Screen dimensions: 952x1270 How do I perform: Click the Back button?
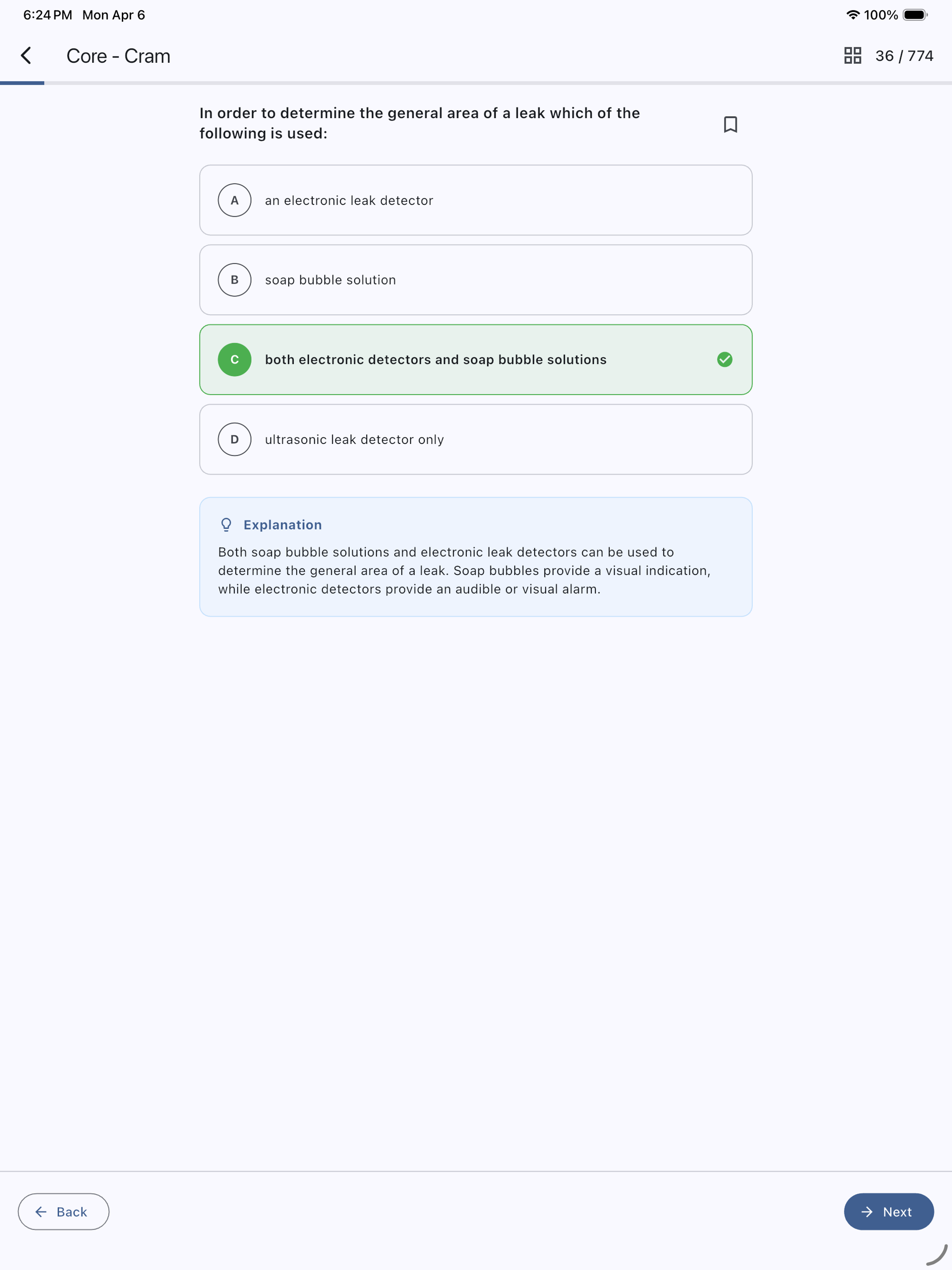(x=64, y=1211)
